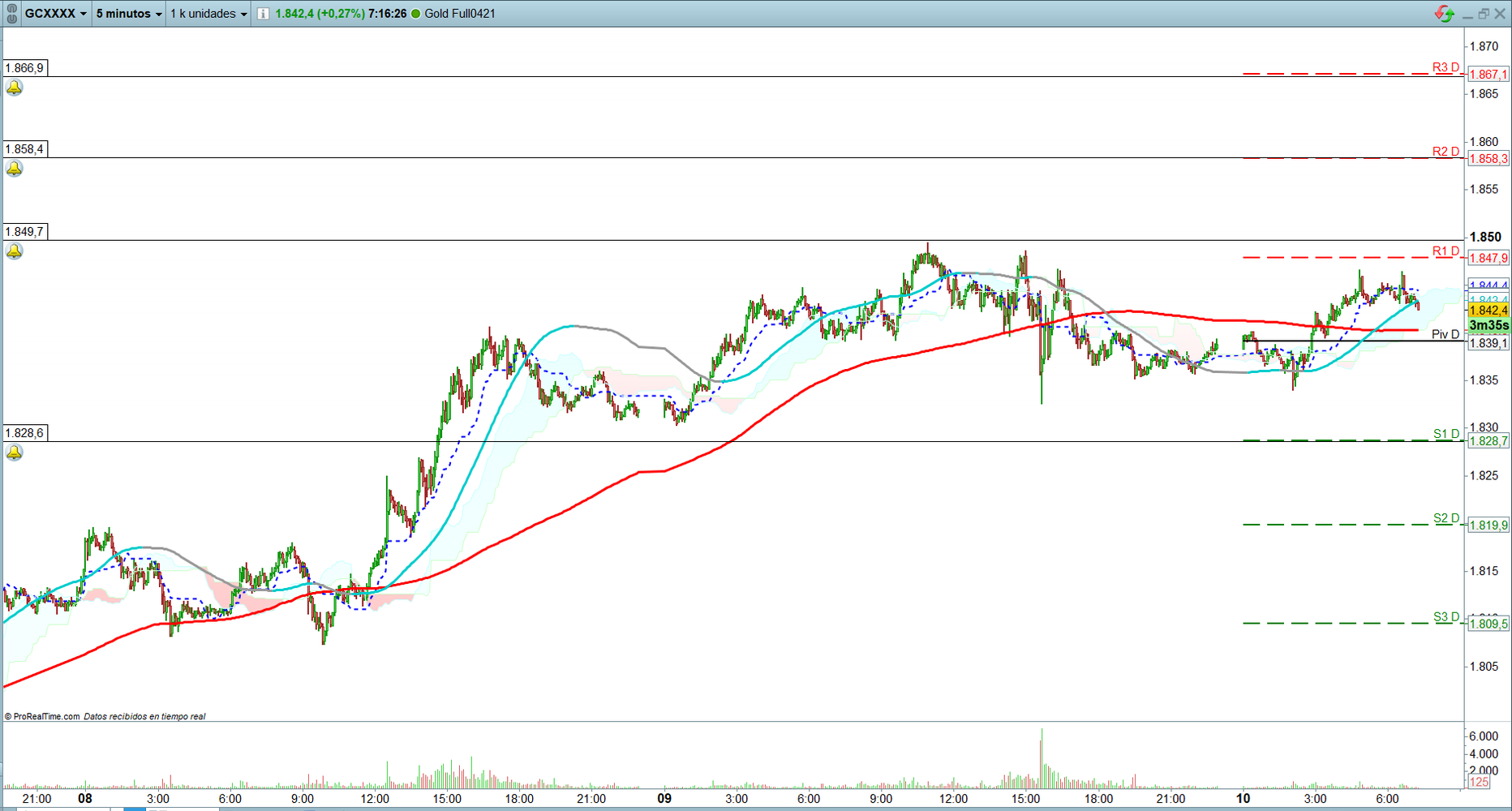Select the 1.866,9 alert price label
Image resolution: width=1512 pixels, height=811 pixels.
coord(25,68)
